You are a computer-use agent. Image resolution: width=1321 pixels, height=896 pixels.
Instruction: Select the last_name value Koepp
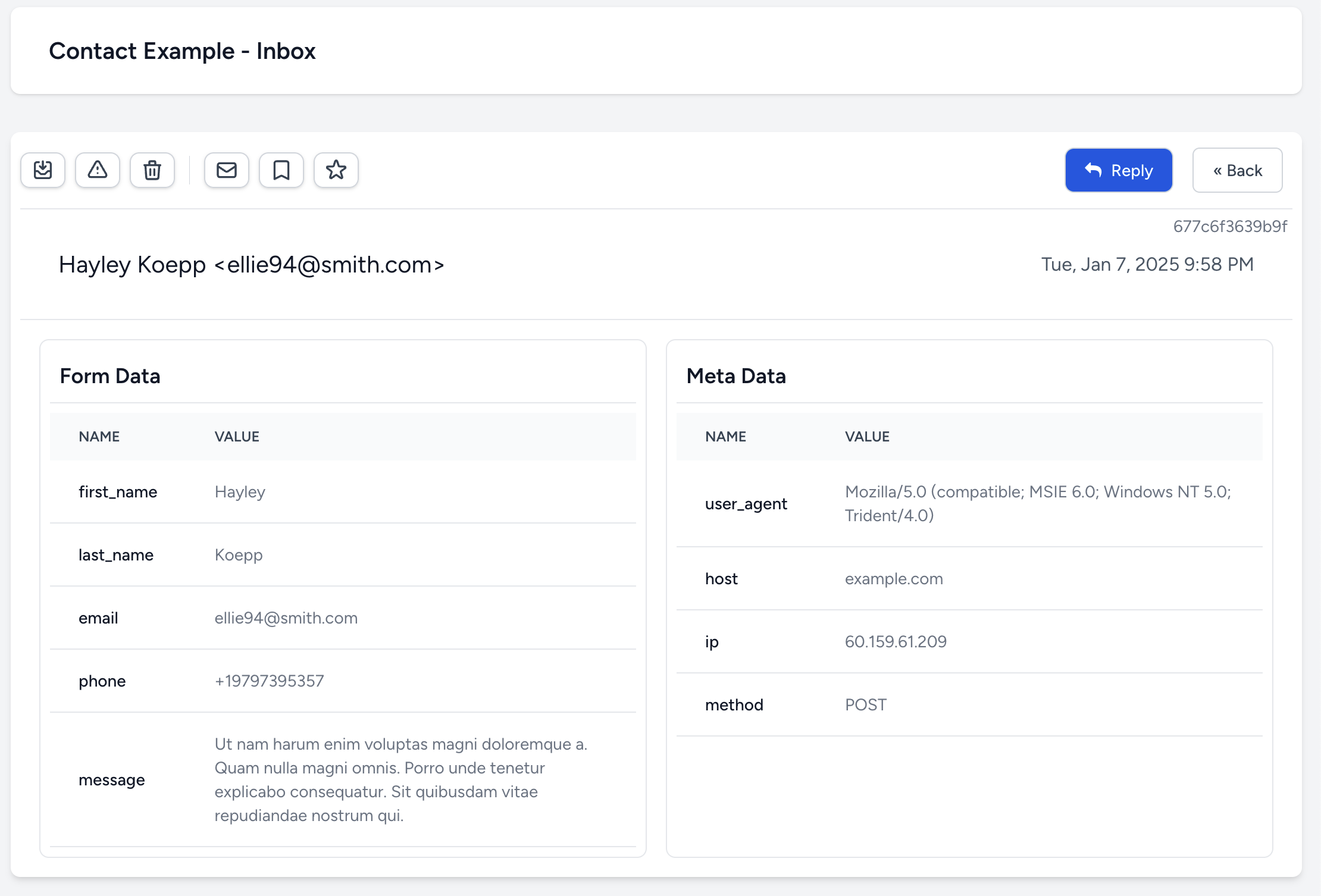tap(239, 555)
